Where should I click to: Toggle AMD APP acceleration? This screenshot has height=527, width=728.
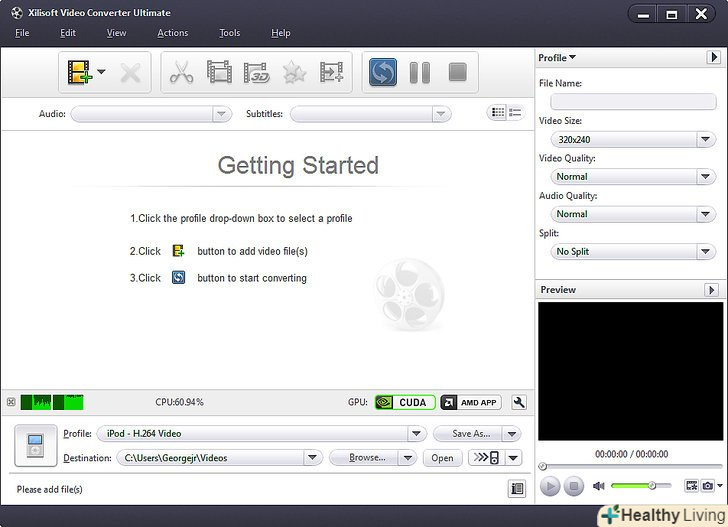470,402
